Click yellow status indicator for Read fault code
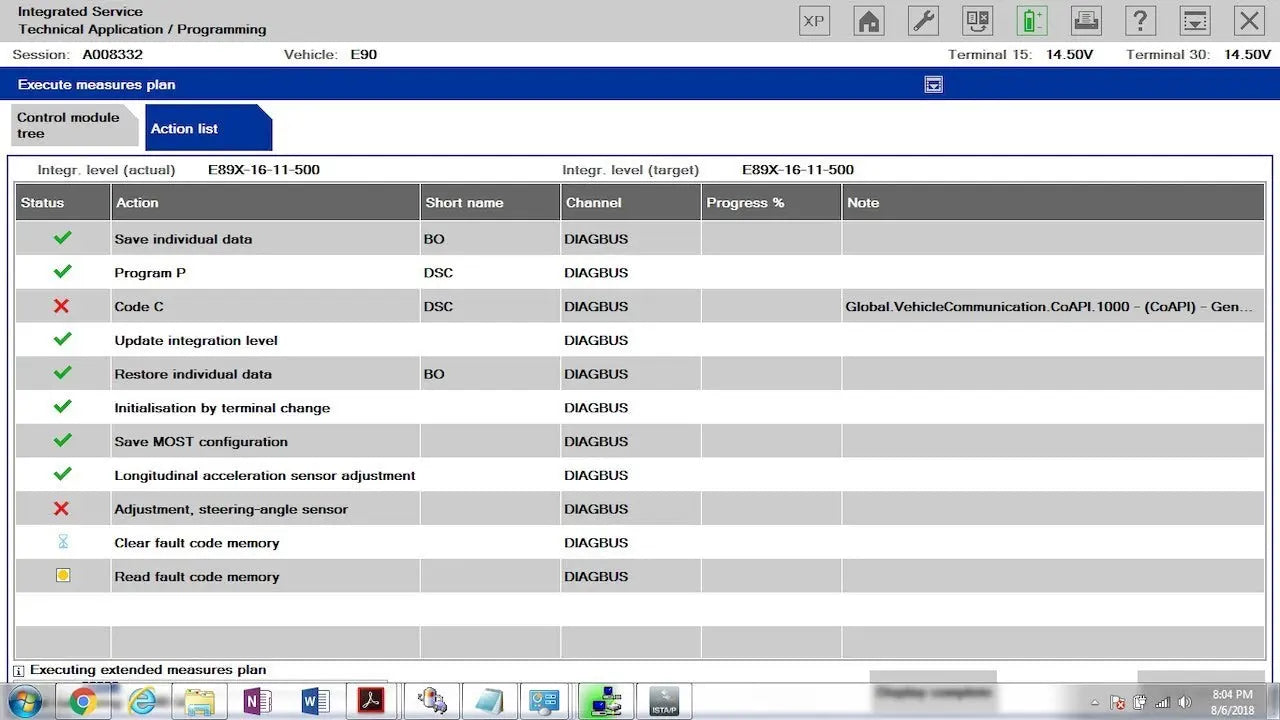The width and height of the screenshot is (1280, 720). click(x=63, y=576)
